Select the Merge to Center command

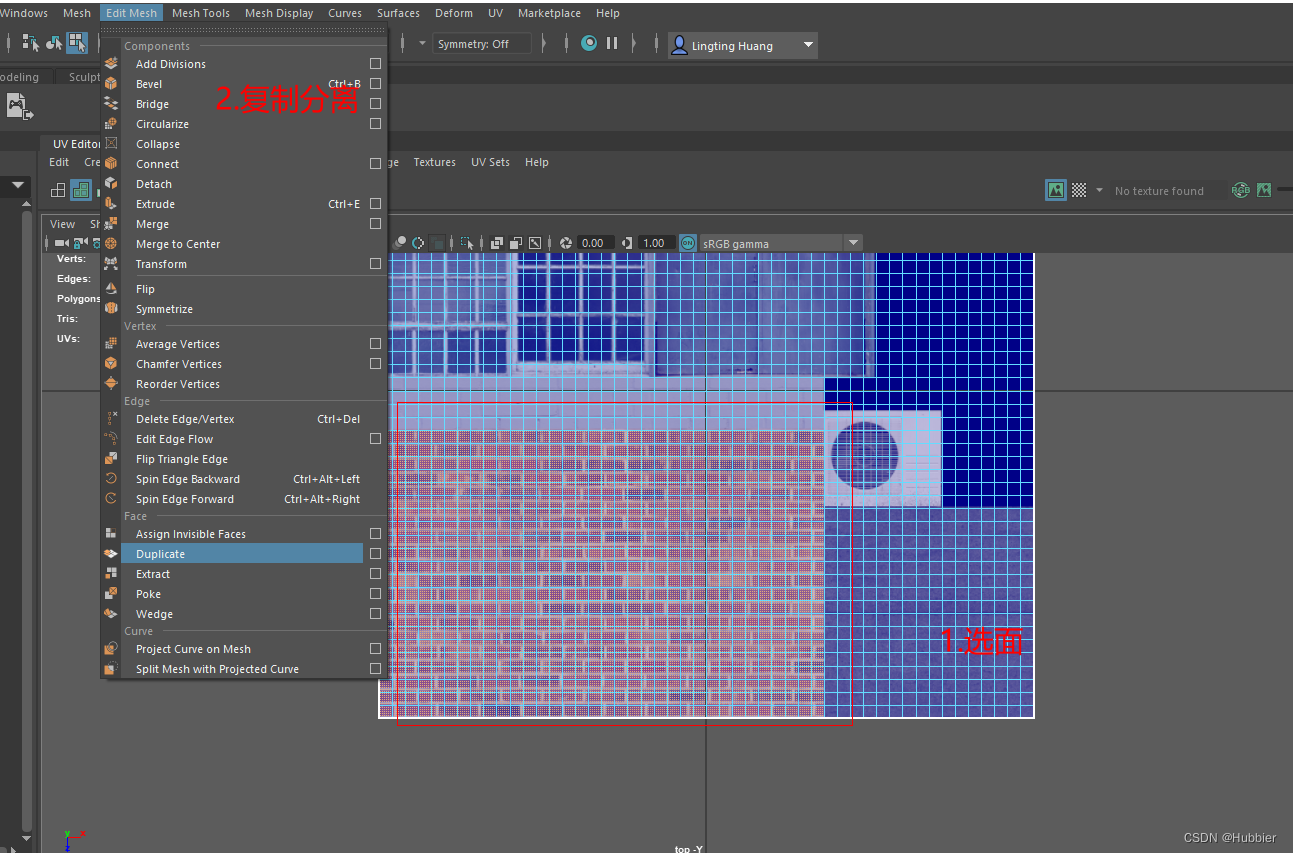click(177, 243)
